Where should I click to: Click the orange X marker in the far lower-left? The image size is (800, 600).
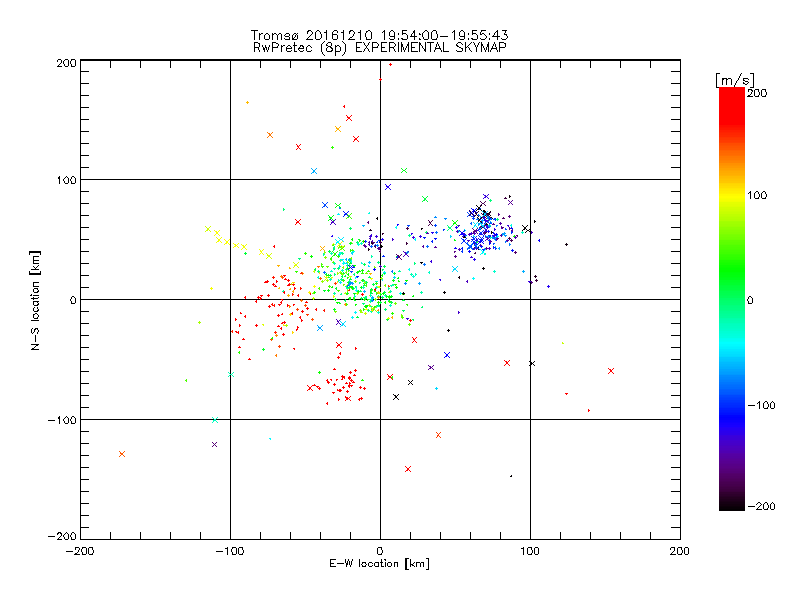tap(121, 454)
